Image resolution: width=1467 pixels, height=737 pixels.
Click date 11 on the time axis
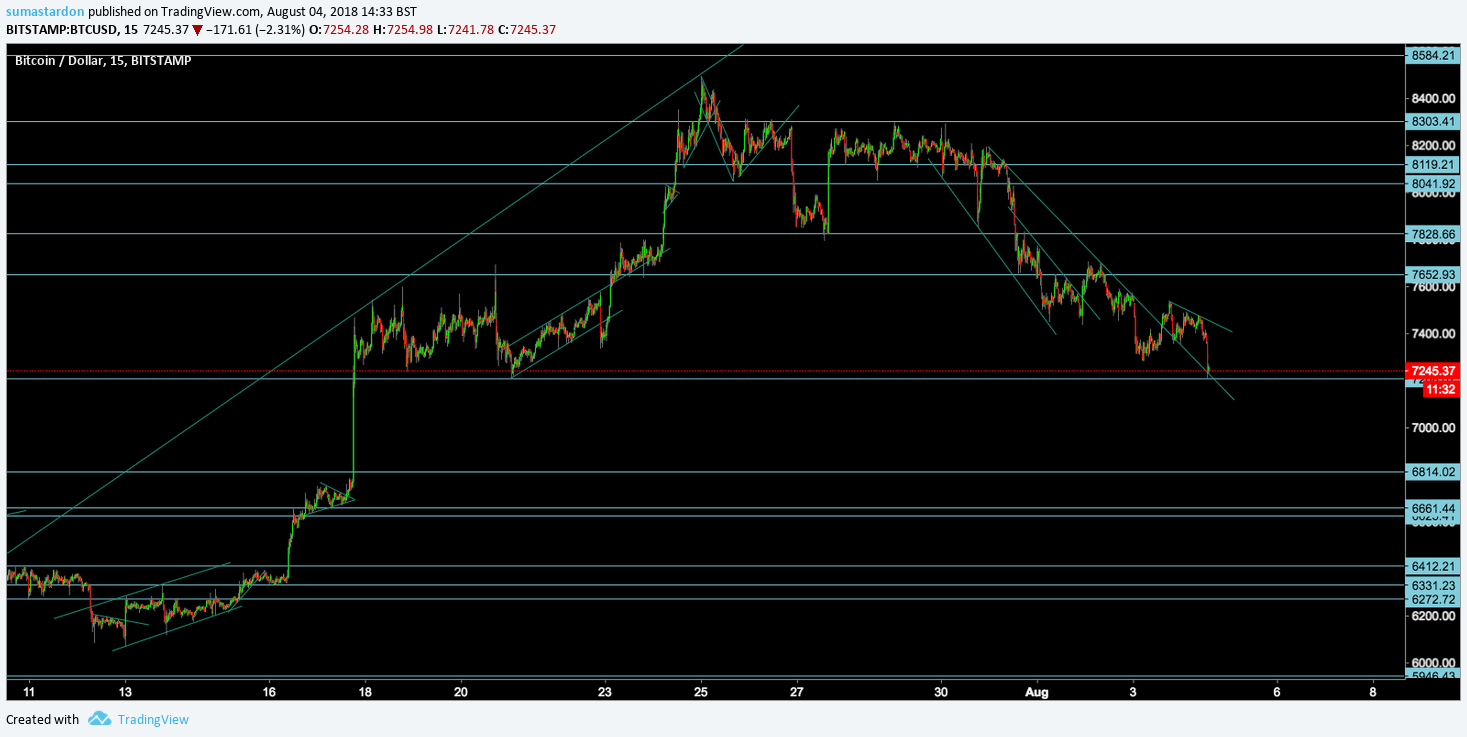(x=29, y=691)
